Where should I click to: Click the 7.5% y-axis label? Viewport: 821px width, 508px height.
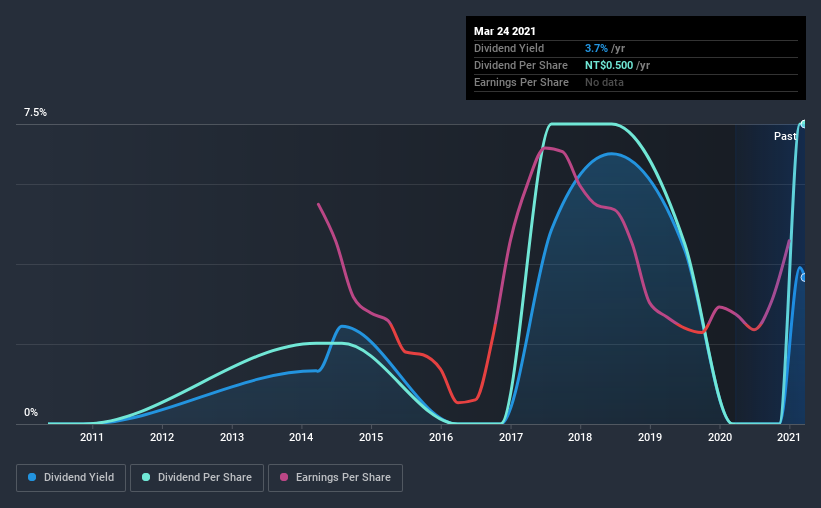click(x=35, y=112)
